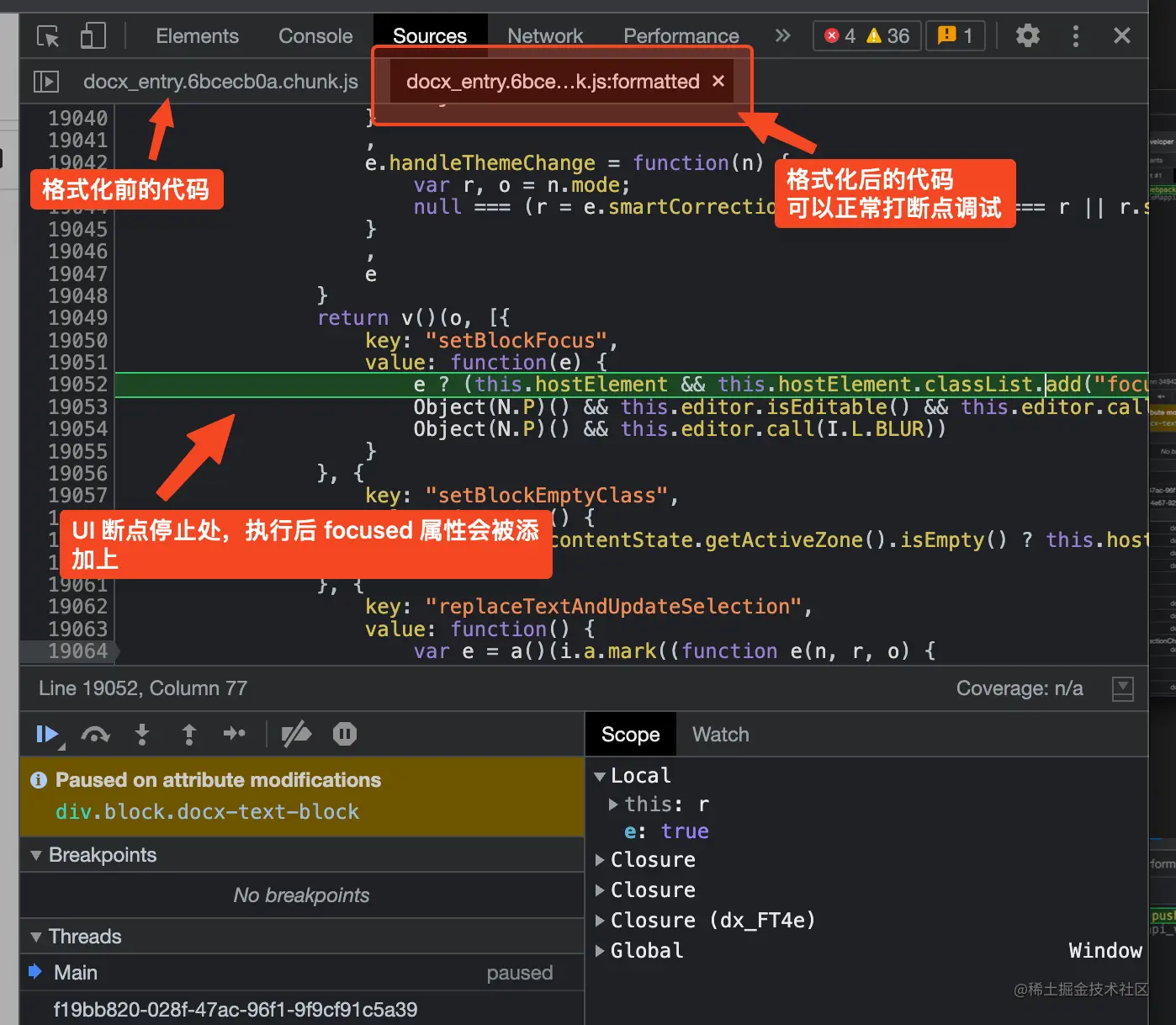Image resolution: width=1176 pixels, height=1025 pixels.
Task: Switch to the Watch pane tab
Action: [721, 735]
